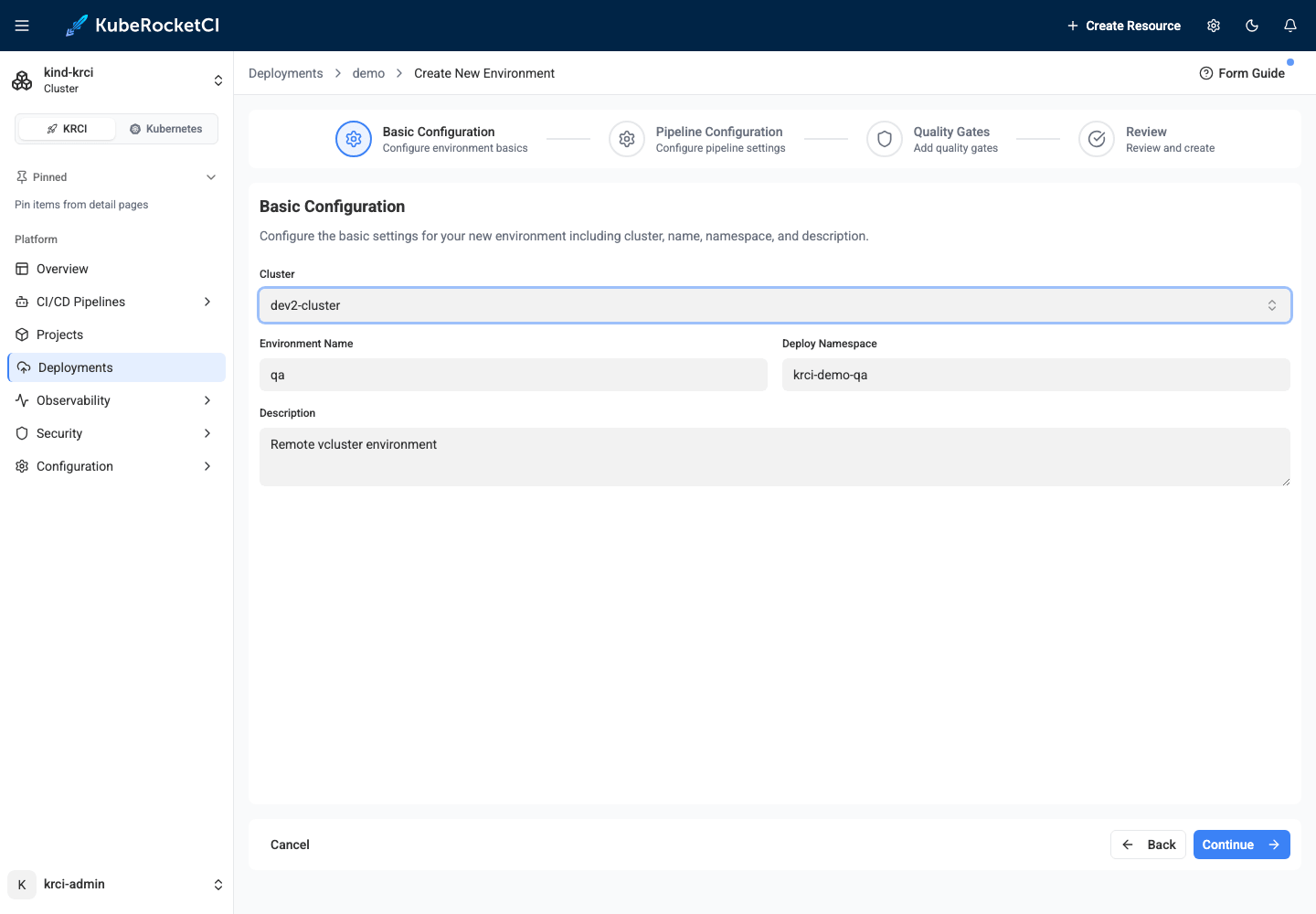Open krci-admin user menu chevron
1316x914 pixels.
218,885
